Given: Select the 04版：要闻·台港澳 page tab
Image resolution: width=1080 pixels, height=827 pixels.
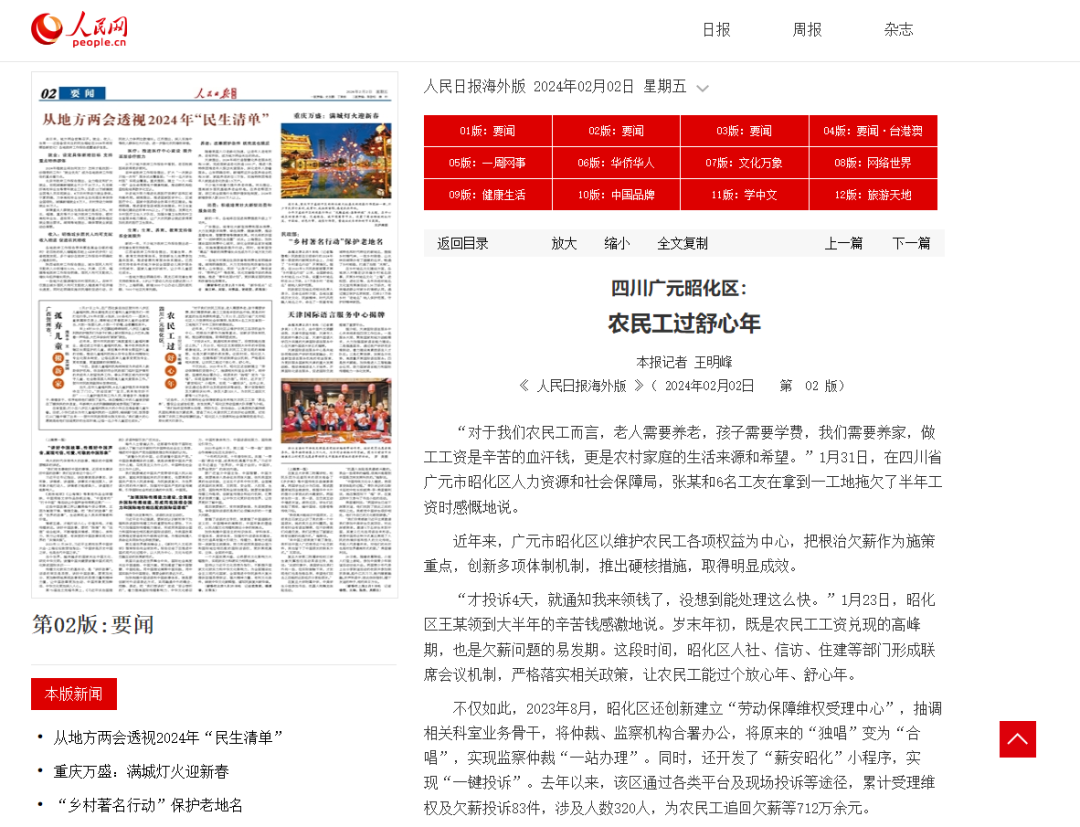Looking at the screenshot, I should pos(872,131).
